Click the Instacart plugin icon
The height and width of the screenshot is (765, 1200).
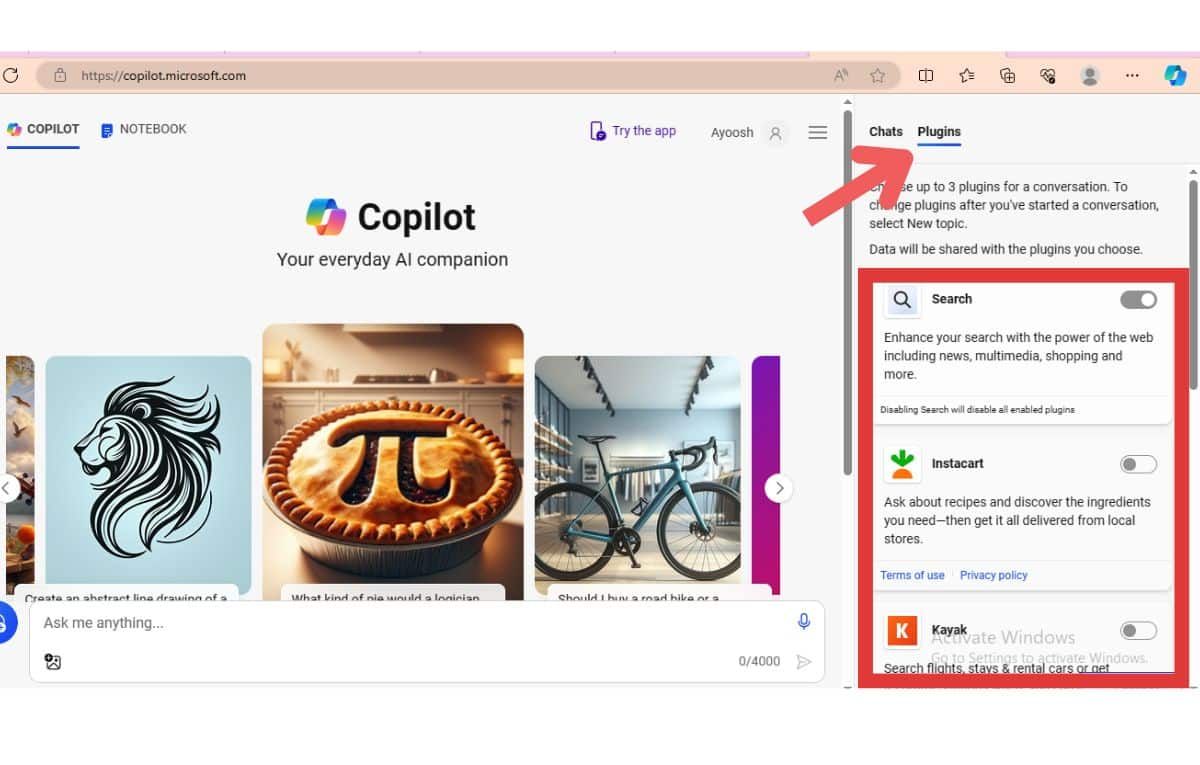902,463
